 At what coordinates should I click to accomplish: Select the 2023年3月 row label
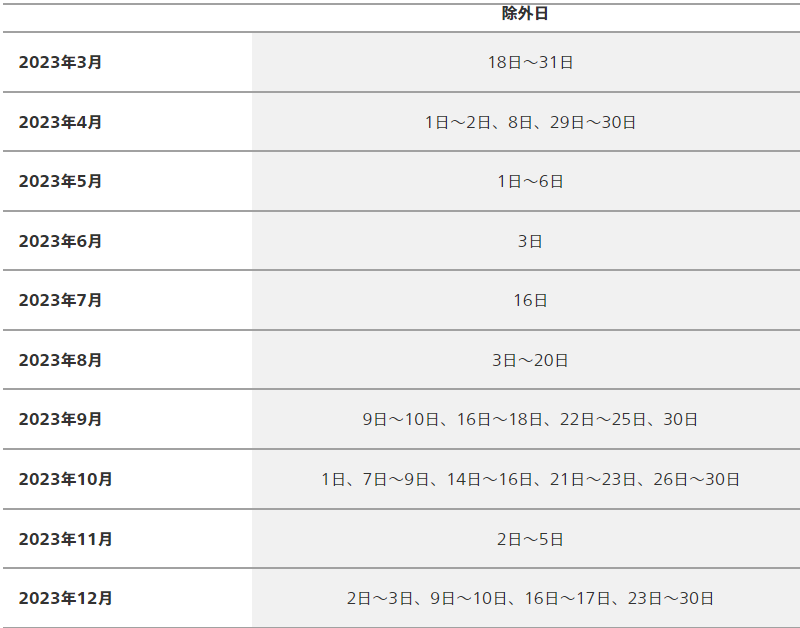[x=60, y=62]
